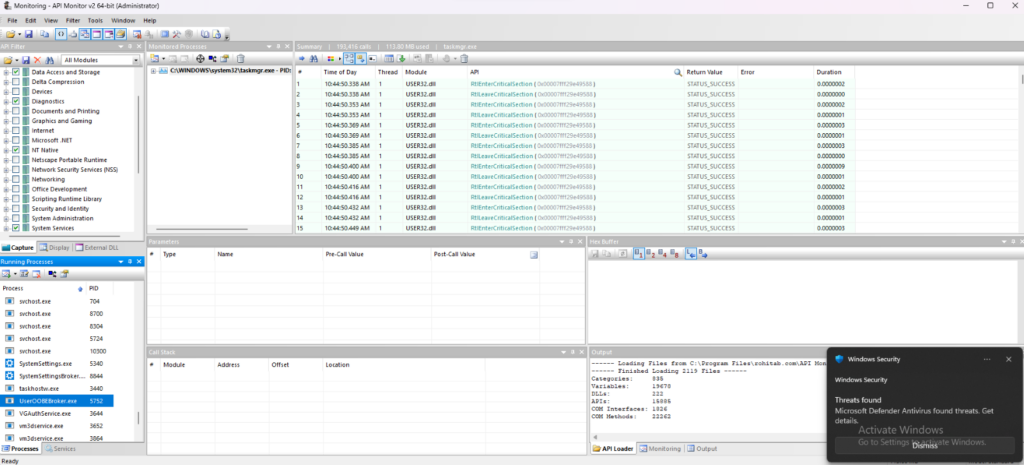Screen dimensions: 1024x465
Task: Click the Open folder icon in main toolbar
Action: (10, 34)
